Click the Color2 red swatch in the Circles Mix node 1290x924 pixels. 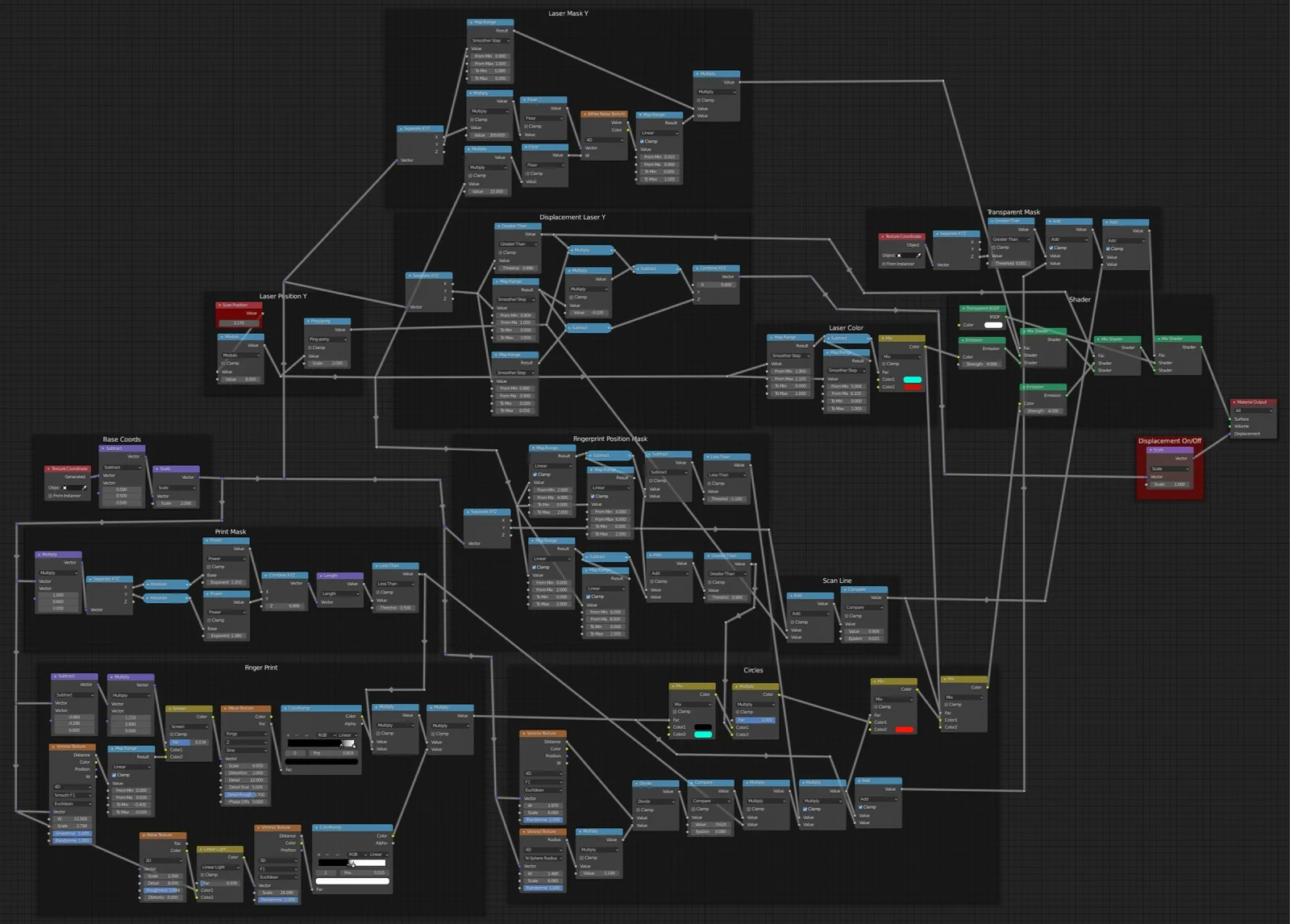905,730
